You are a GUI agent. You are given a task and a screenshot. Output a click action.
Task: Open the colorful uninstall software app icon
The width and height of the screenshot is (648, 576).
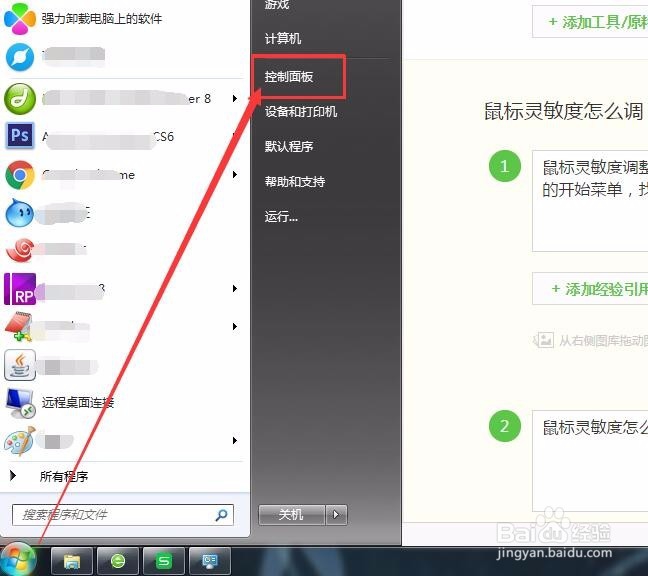(19, 19)
